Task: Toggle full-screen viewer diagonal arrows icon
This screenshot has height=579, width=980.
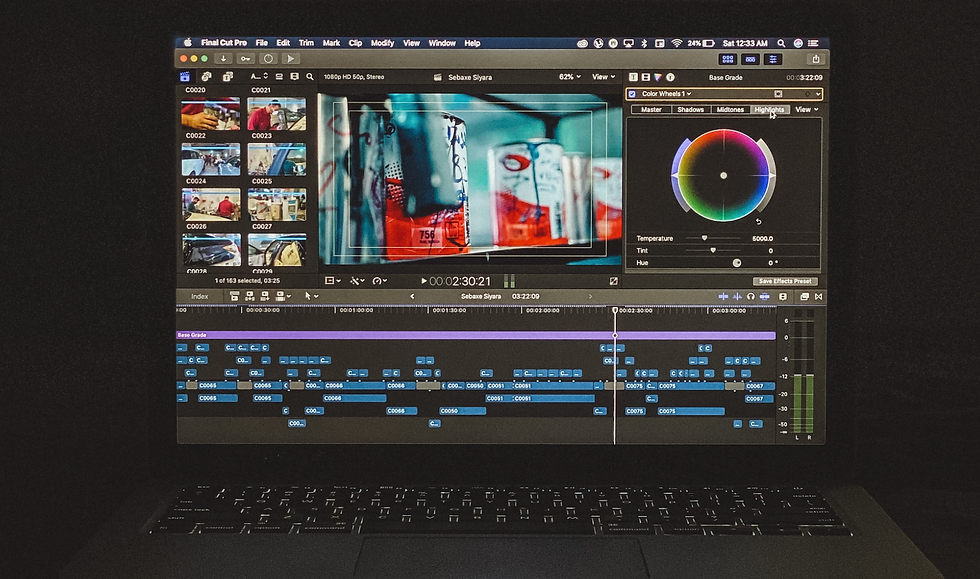Action: (x=613, y=281)
